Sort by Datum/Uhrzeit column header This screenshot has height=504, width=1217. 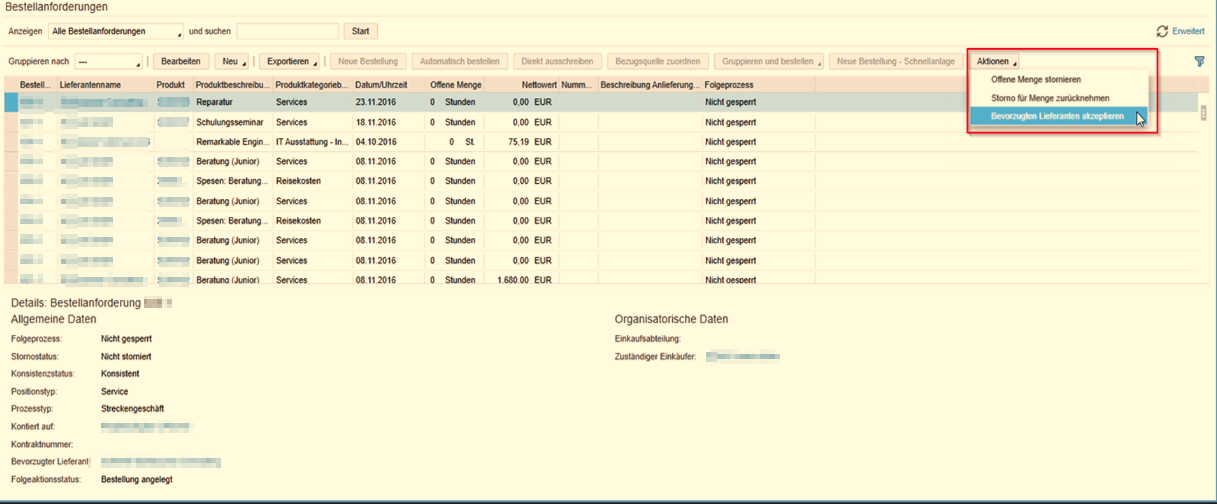tap(388, 84)
